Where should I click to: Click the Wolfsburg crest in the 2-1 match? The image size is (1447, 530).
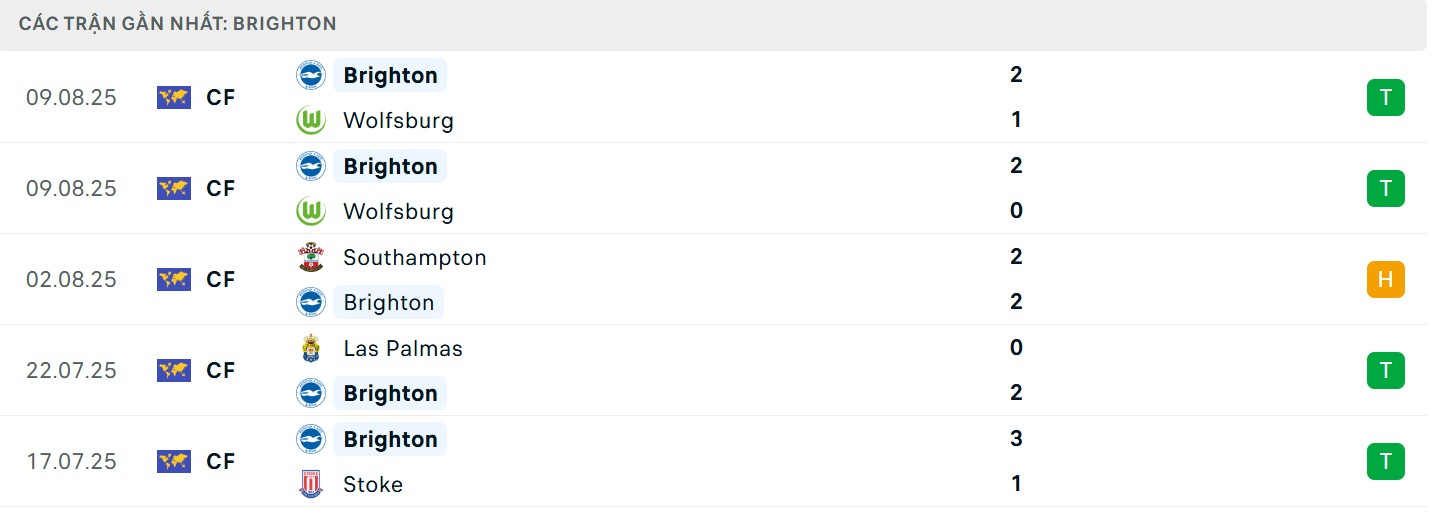tap(311, 121)
